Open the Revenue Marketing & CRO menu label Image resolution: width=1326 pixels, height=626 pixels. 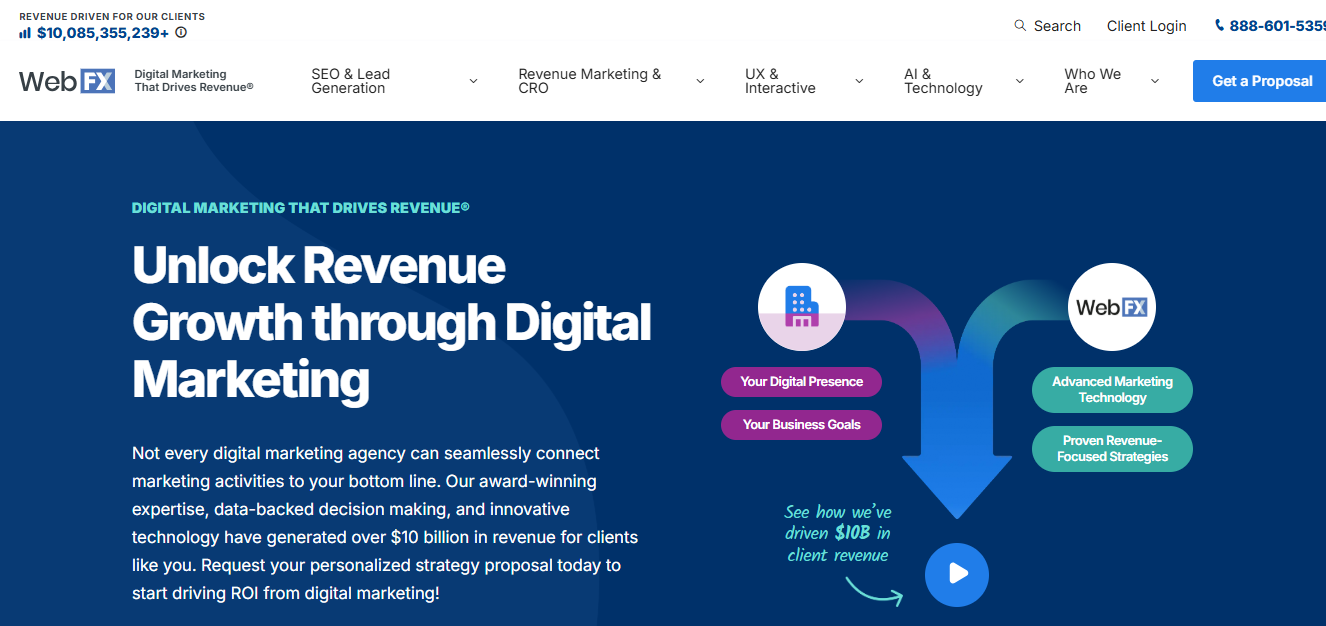(590, 81)
